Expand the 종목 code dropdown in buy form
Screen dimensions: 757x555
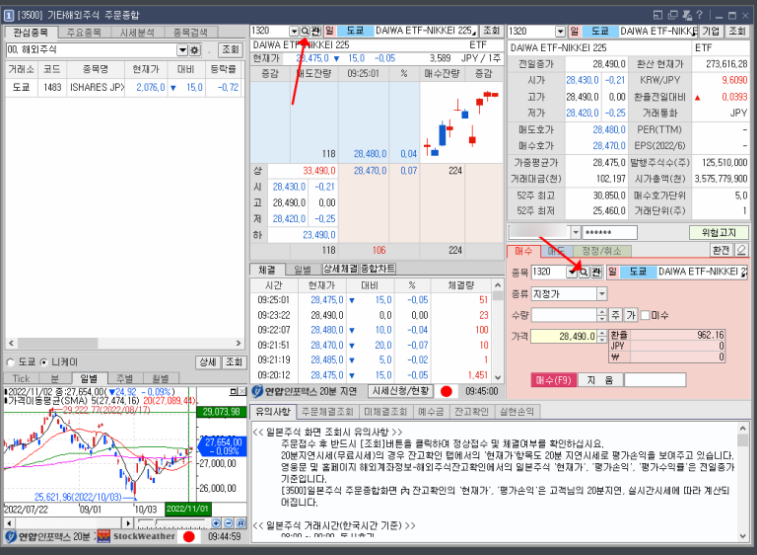click(572, 272)
